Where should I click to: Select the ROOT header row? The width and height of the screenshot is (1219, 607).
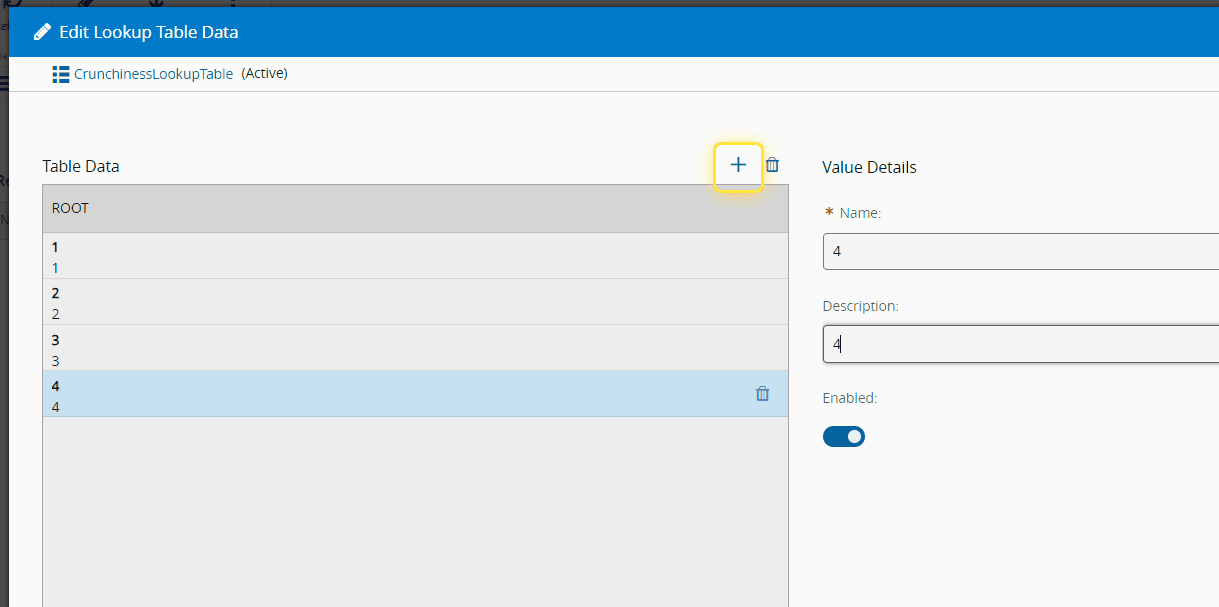coord(414,208)
